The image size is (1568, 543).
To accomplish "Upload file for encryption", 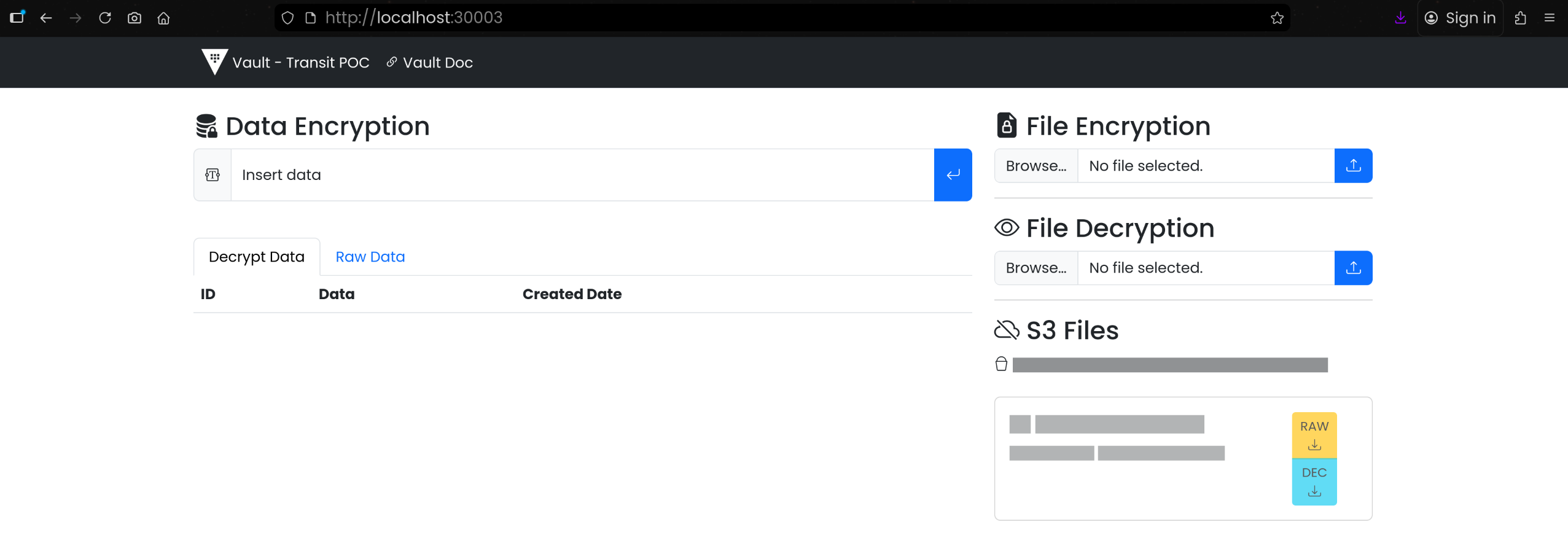I will point(1353,166).
